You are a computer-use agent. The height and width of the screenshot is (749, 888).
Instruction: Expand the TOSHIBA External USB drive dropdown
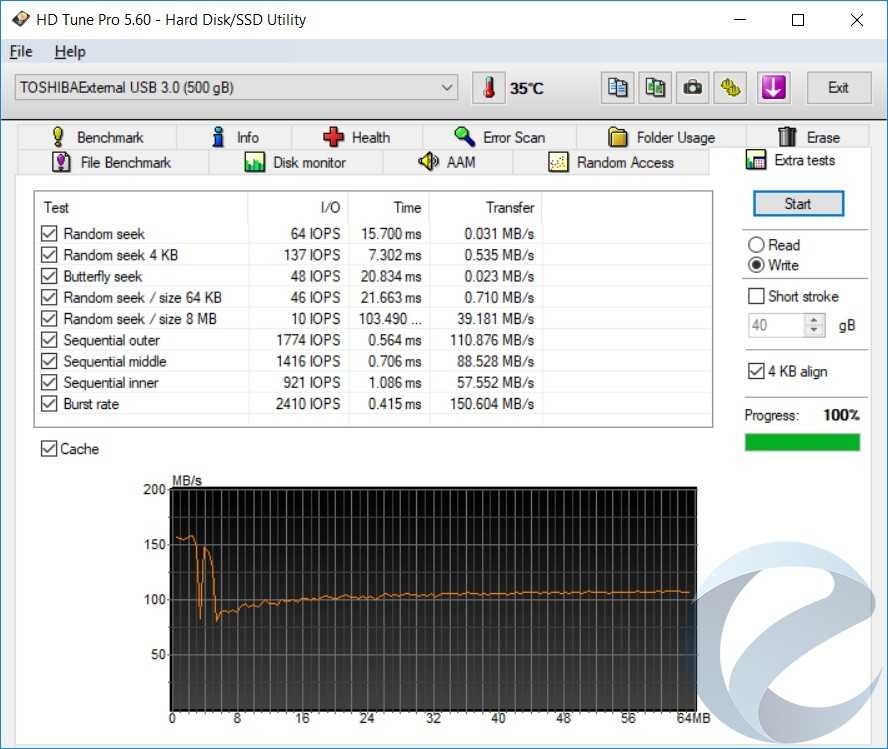[x=447, y=88]
